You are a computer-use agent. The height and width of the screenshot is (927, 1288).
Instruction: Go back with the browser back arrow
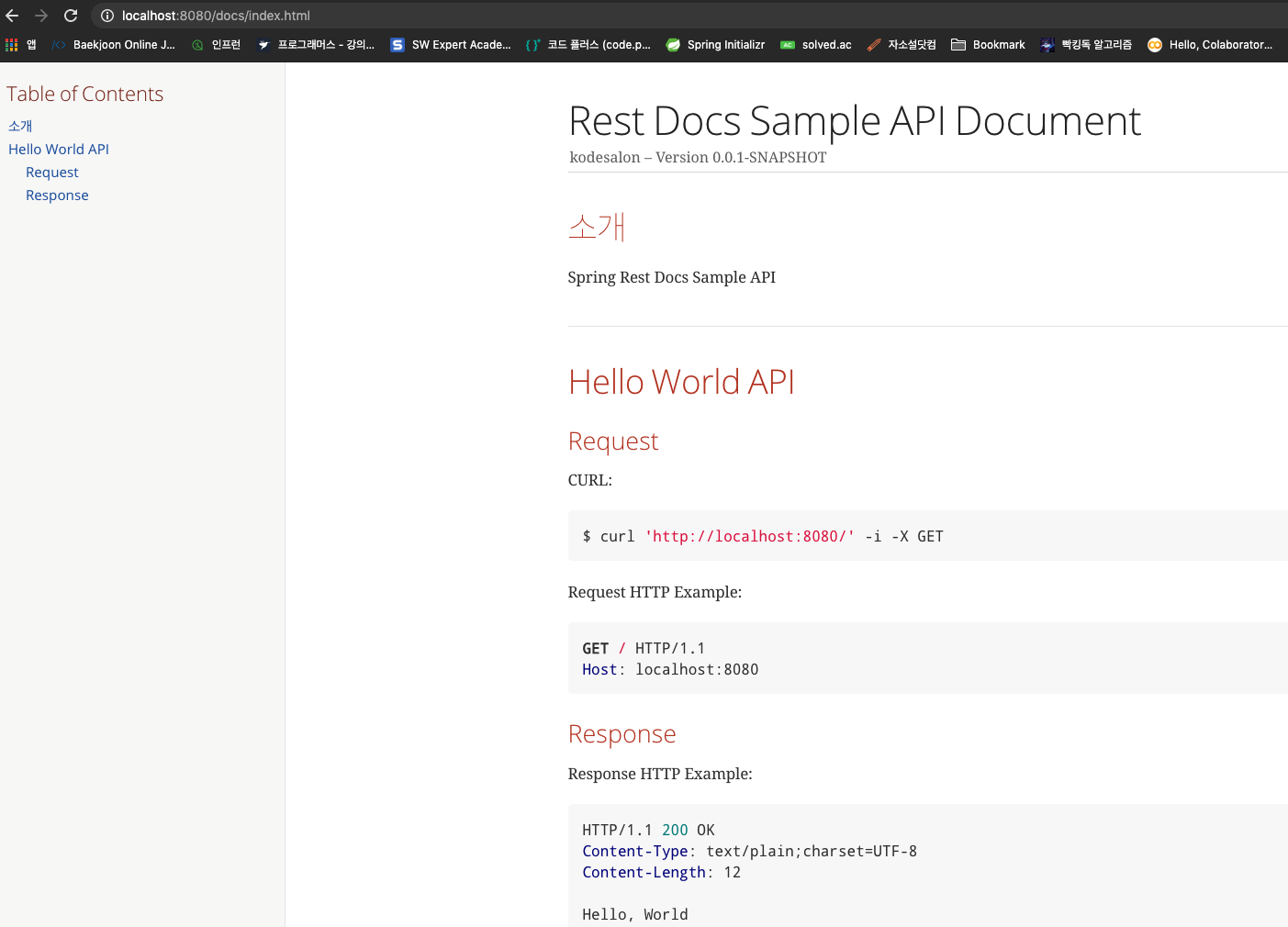pos(12,16)
